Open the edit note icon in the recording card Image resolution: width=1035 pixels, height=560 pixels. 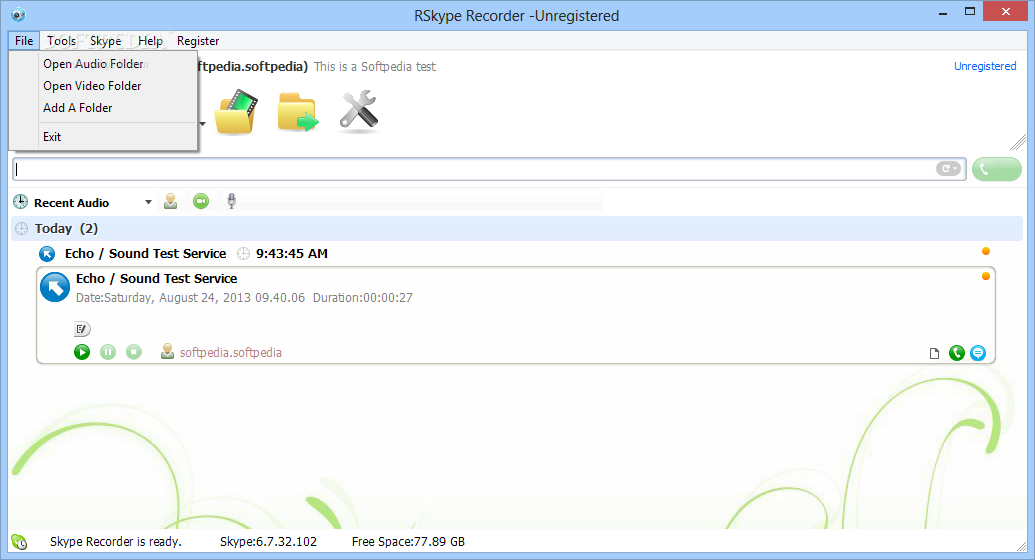click(x=82, y=329)
